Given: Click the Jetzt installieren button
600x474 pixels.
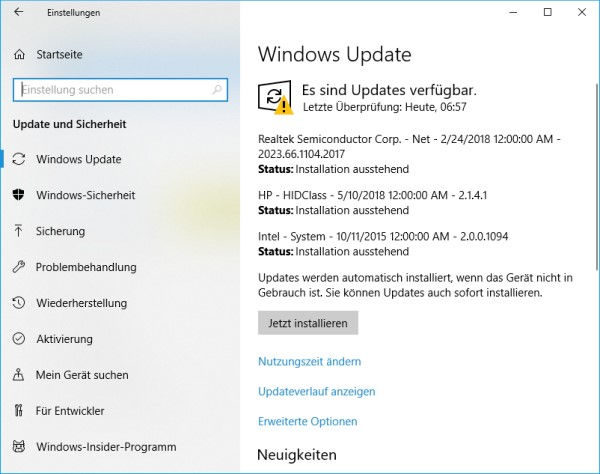Looking at the screenshot, I should [x=308, y=323].
